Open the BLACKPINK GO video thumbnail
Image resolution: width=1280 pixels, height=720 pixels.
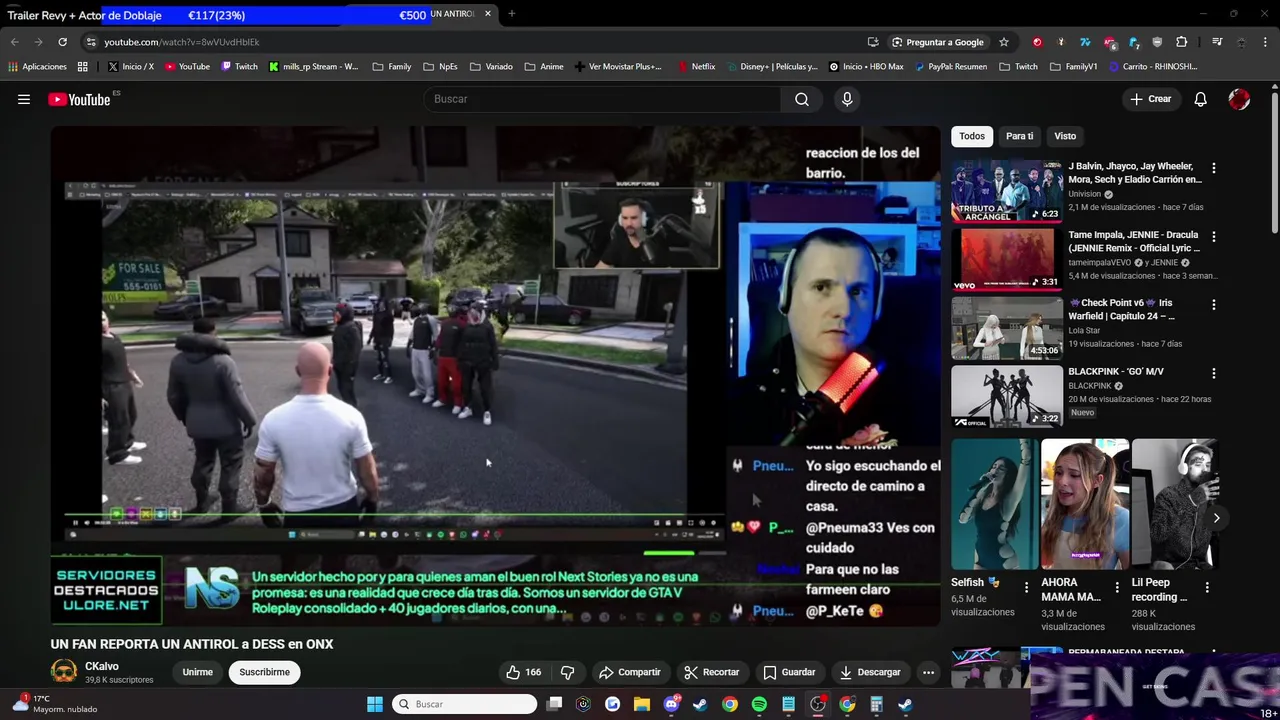click(x=1007, y=396)
